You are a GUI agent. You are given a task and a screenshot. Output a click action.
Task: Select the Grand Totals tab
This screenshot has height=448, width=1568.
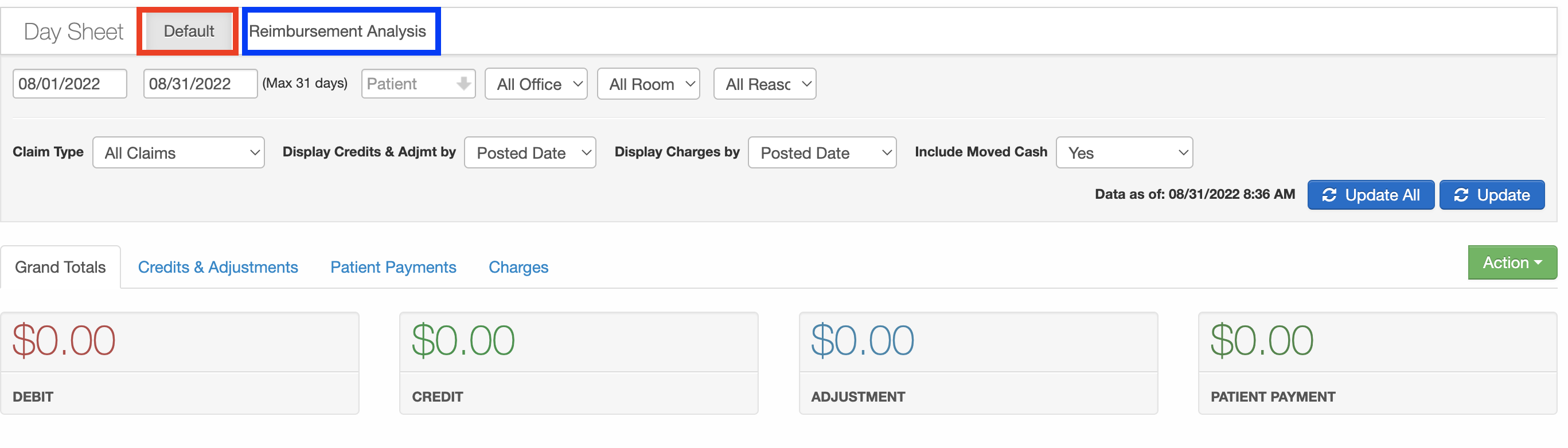click(60, 267)
